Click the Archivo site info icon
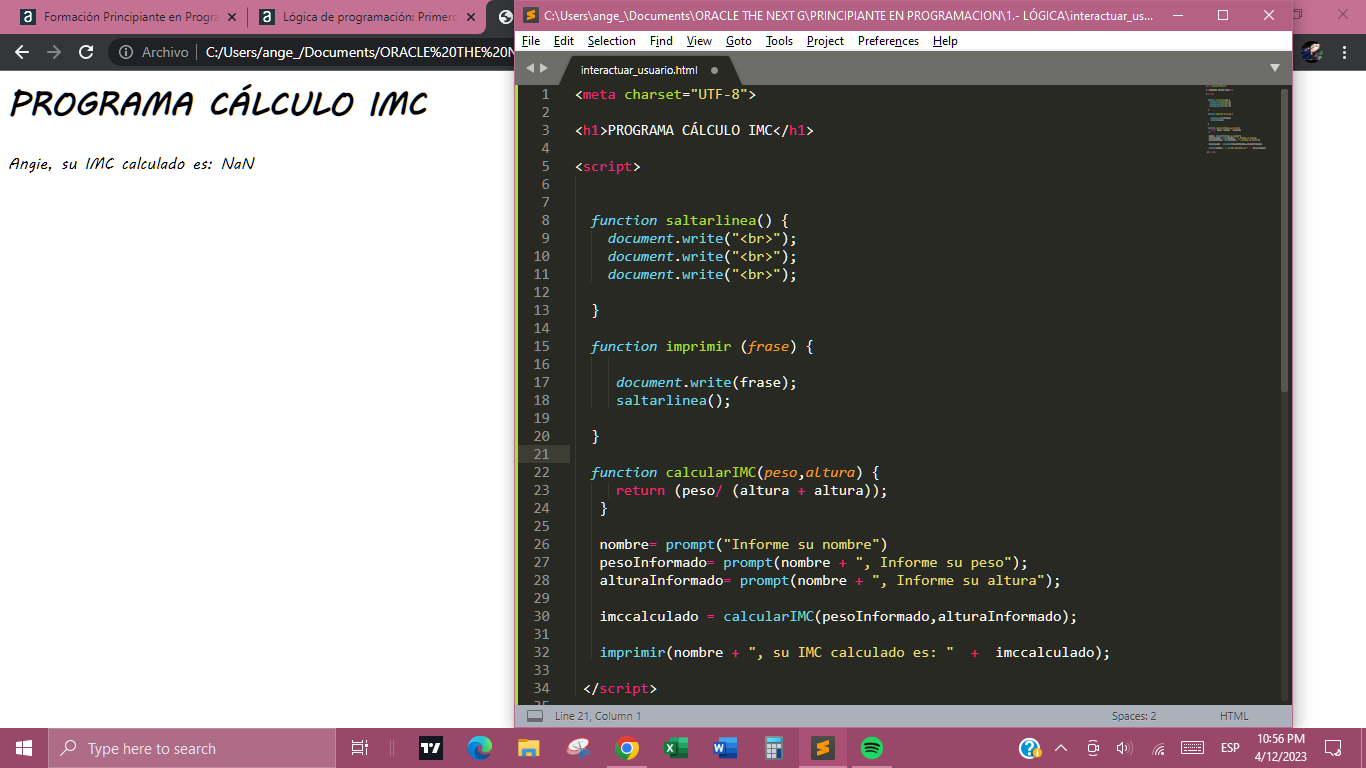The image size is (1366, 768). (x=126, y=52)
